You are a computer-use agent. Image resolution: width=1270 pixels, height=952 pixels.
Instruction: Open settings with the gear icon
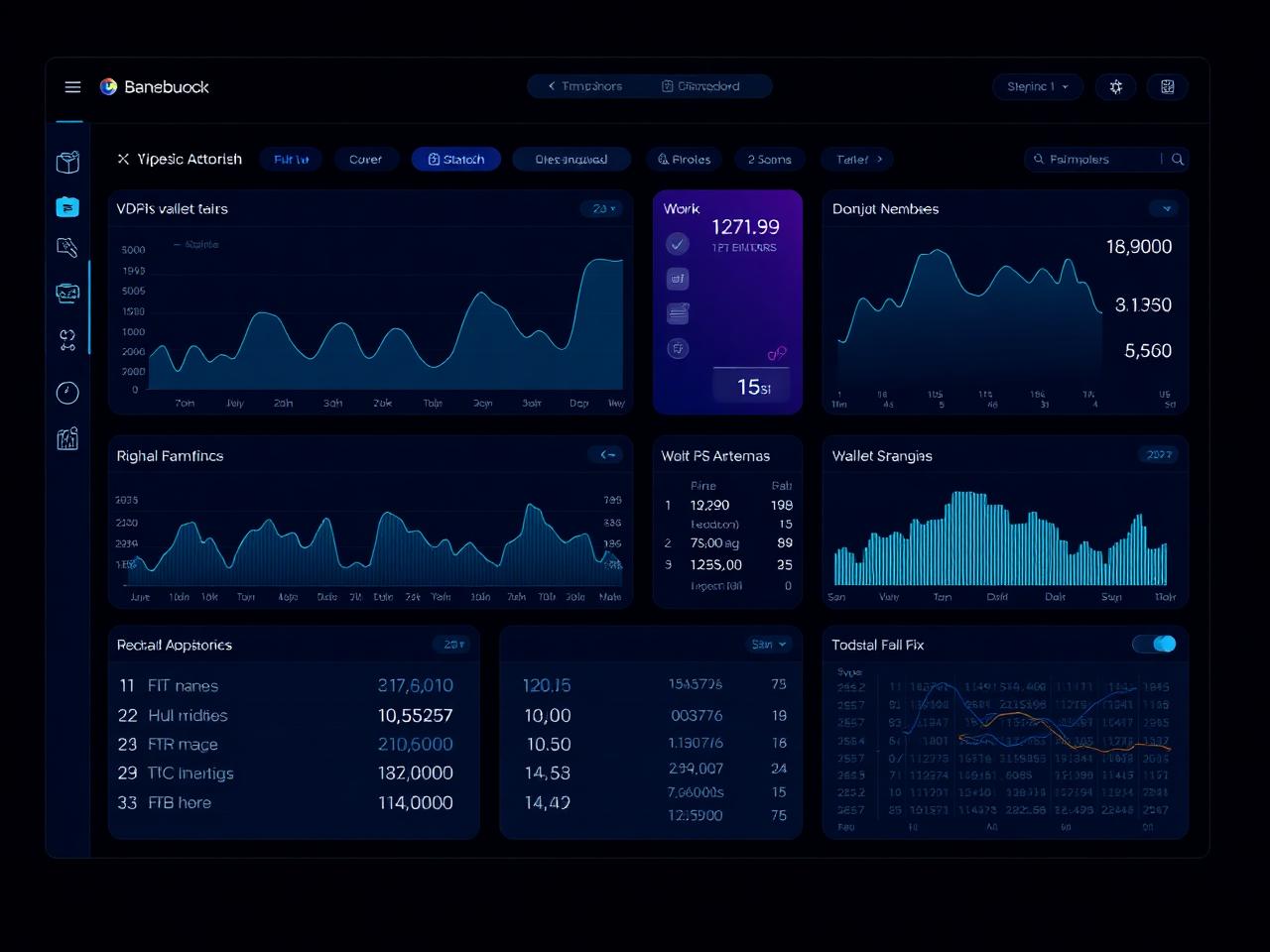1116,87
